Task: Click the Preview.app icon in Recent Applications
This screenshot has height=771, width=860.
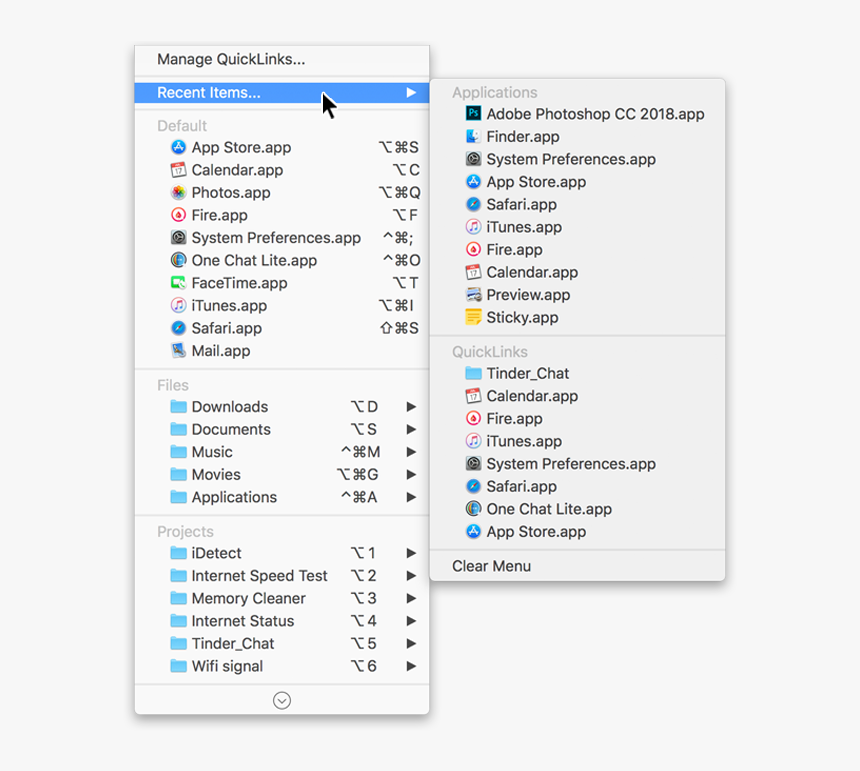Action: coord(474,295)
